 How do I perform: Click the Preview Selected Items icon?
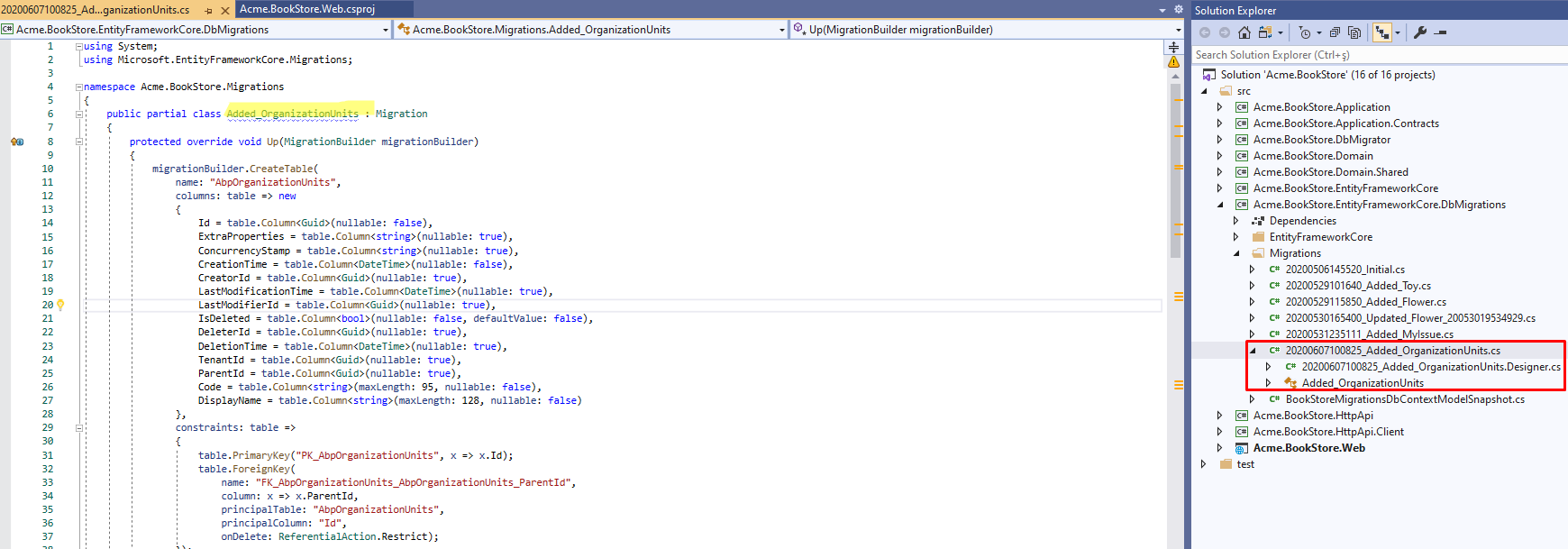[1440, 32]
